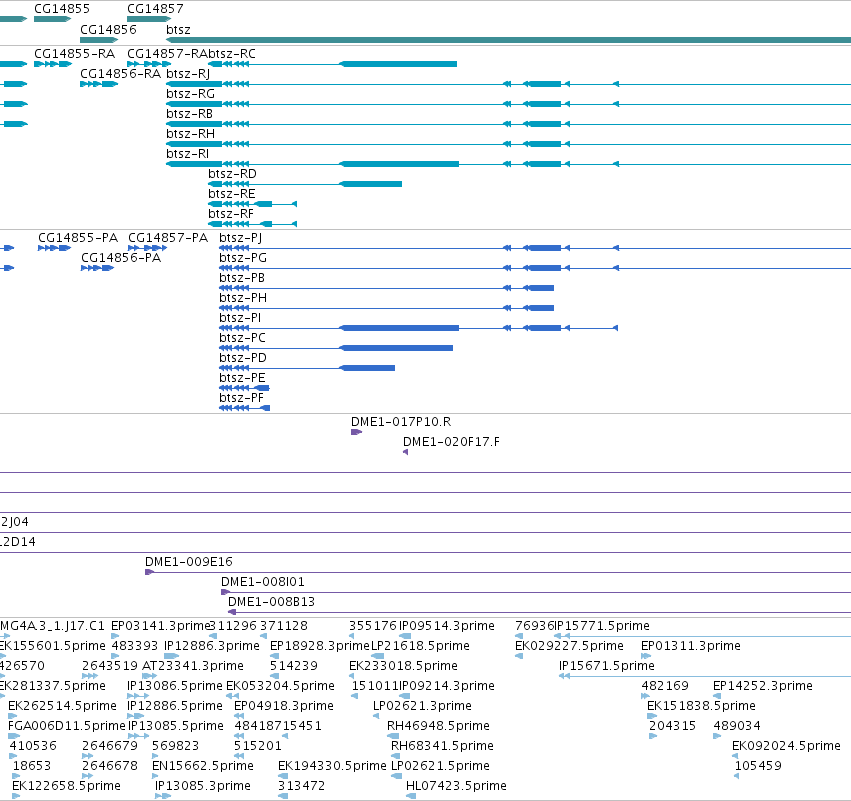
Task: Select the btsz-RJ transcript label
Action: click(x=188, y=74)
